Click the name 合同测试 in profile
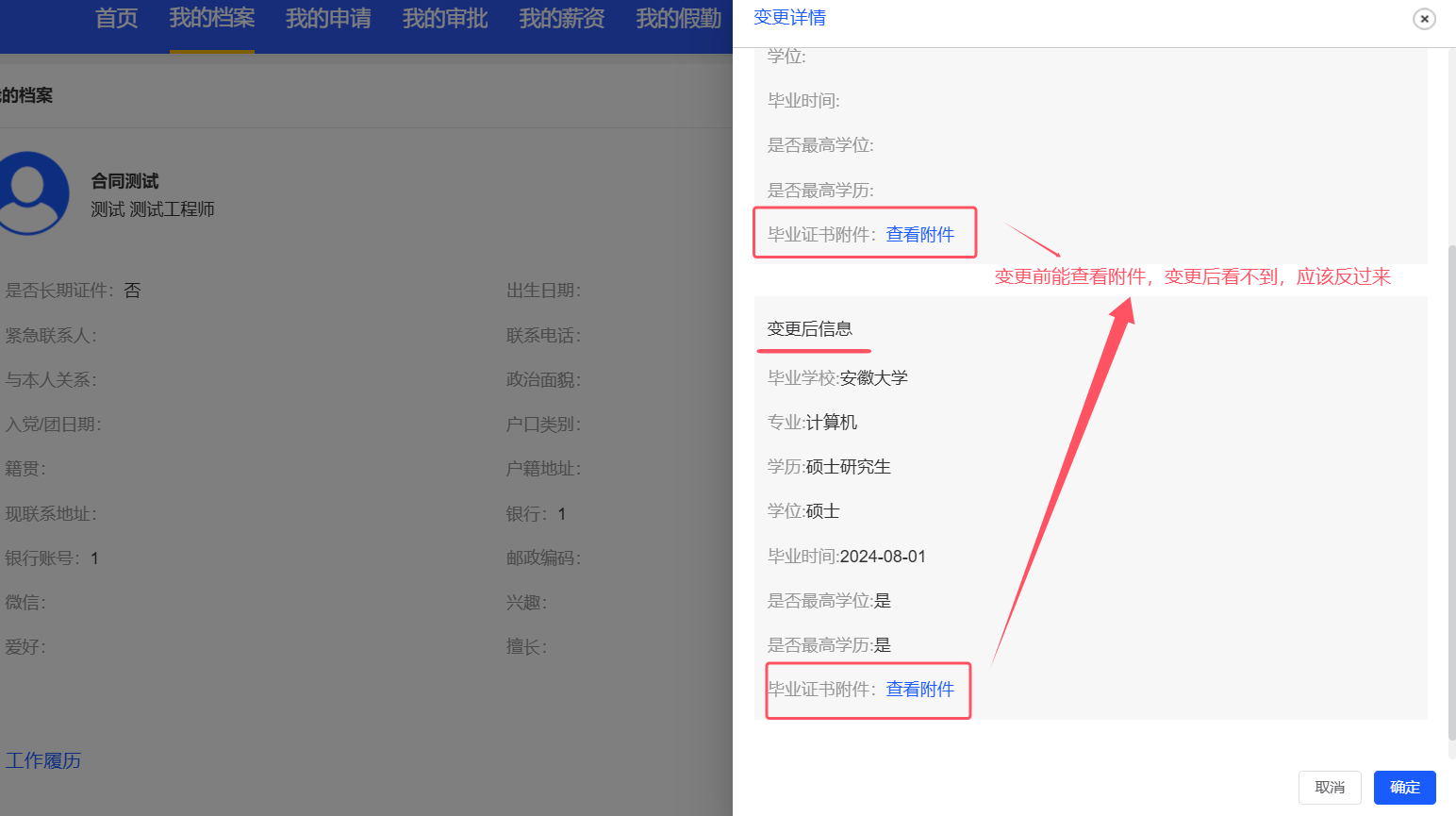 124,181
